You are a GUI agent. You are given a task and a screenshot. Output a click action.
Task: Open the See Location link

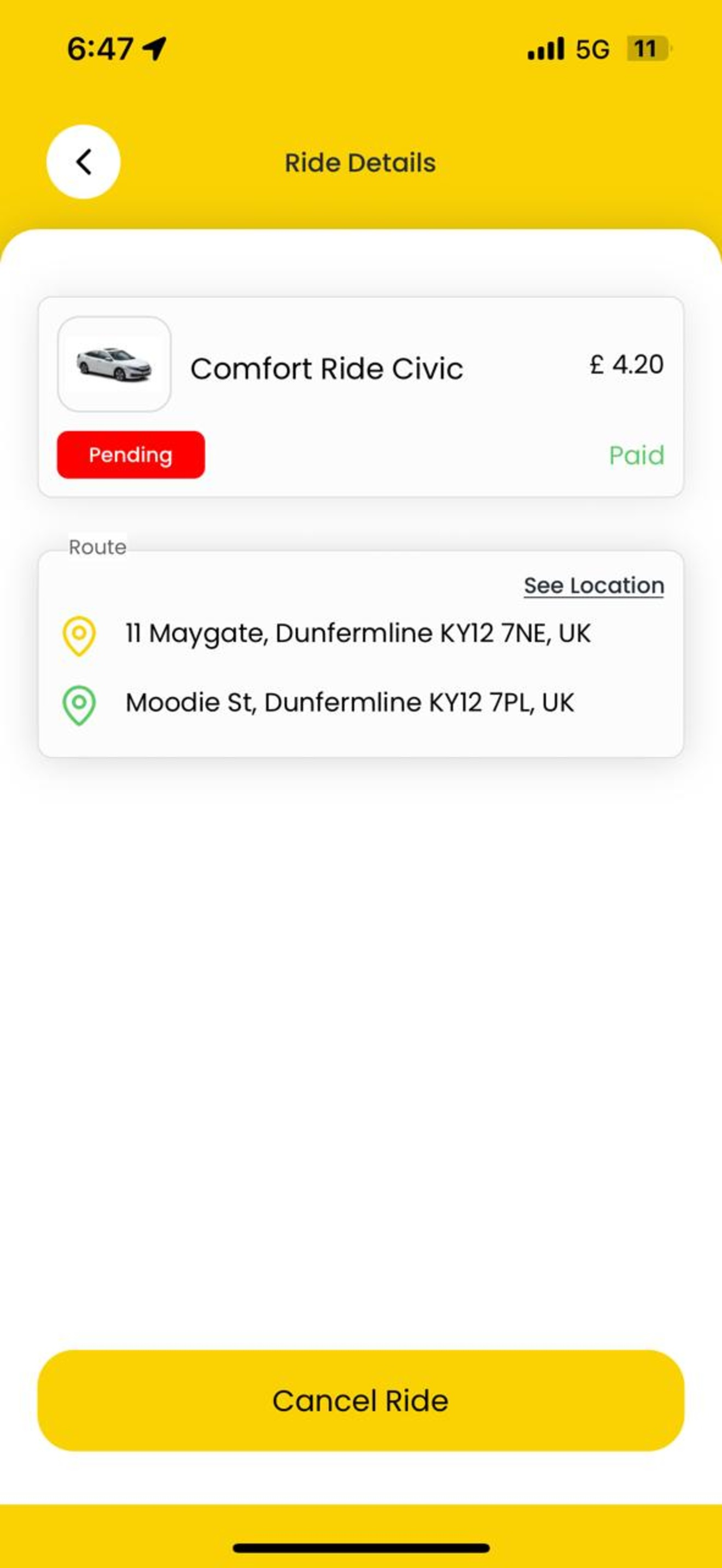[593, 586]
